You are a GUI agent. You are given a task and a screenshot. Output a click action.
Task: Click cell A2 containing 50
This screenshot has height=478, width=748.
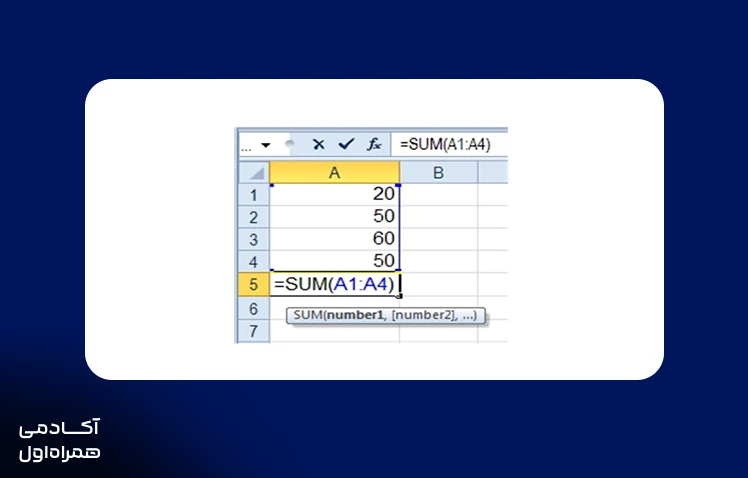pos(334,217)
